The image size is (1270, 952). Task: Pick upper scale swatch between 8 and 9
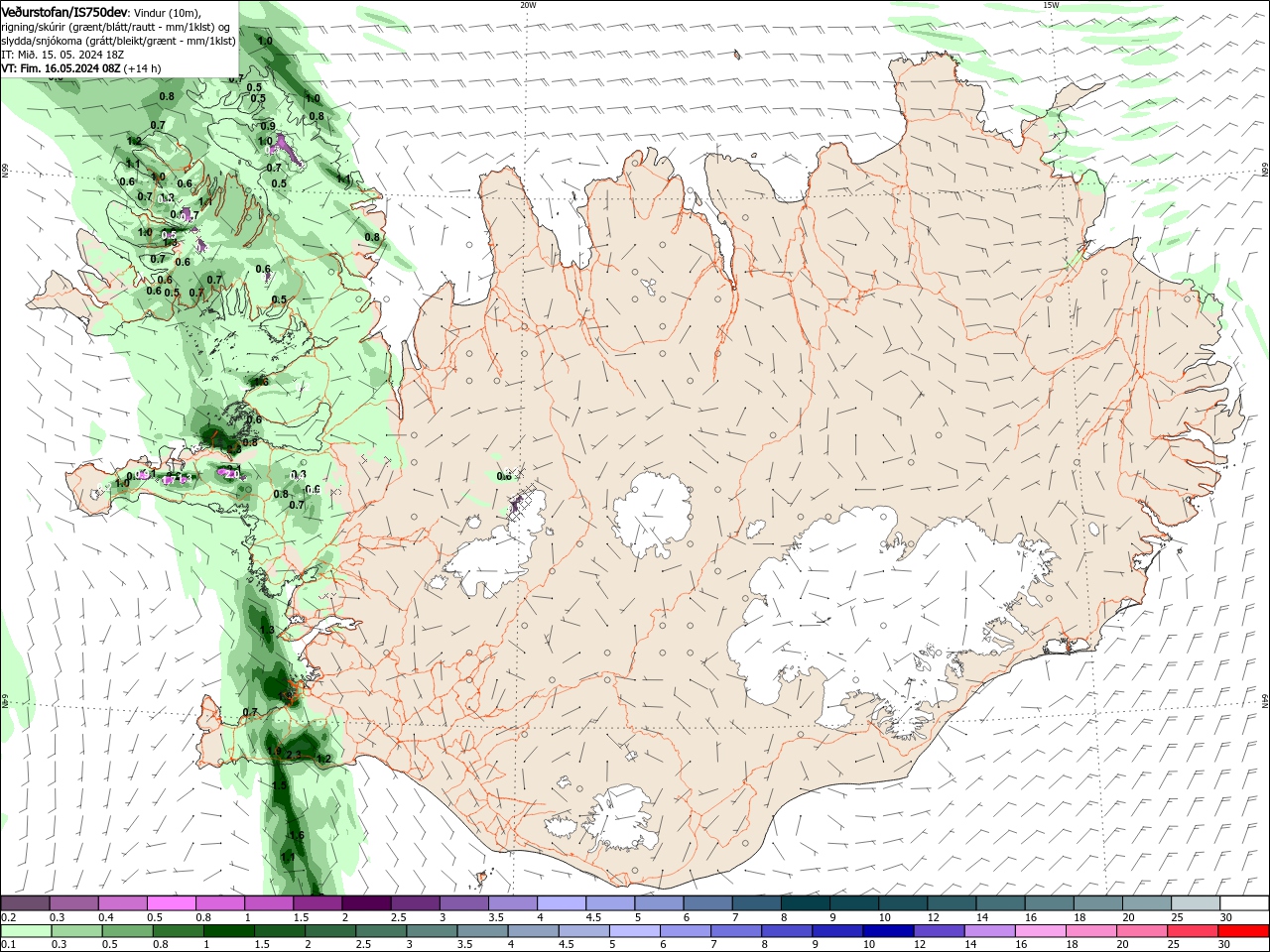point(806,903)
